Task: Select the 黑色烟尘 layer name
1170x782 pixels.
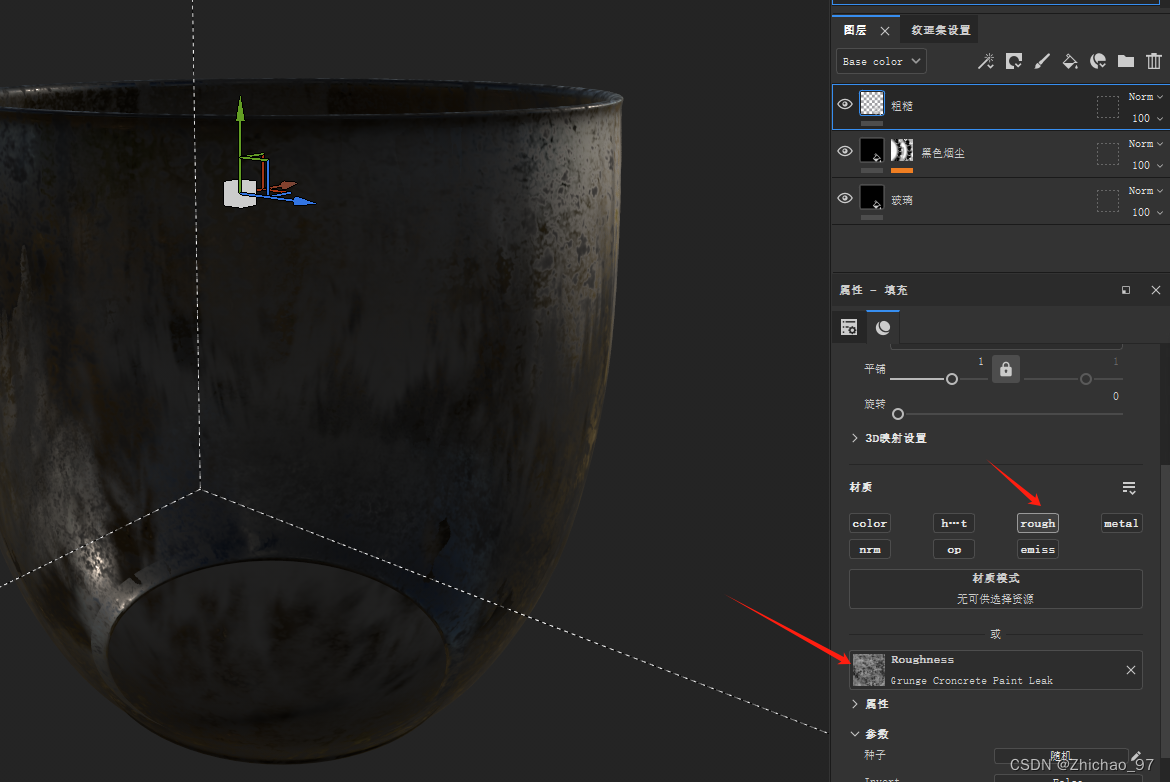Action: pyautogui.click(x=943, y=153)
